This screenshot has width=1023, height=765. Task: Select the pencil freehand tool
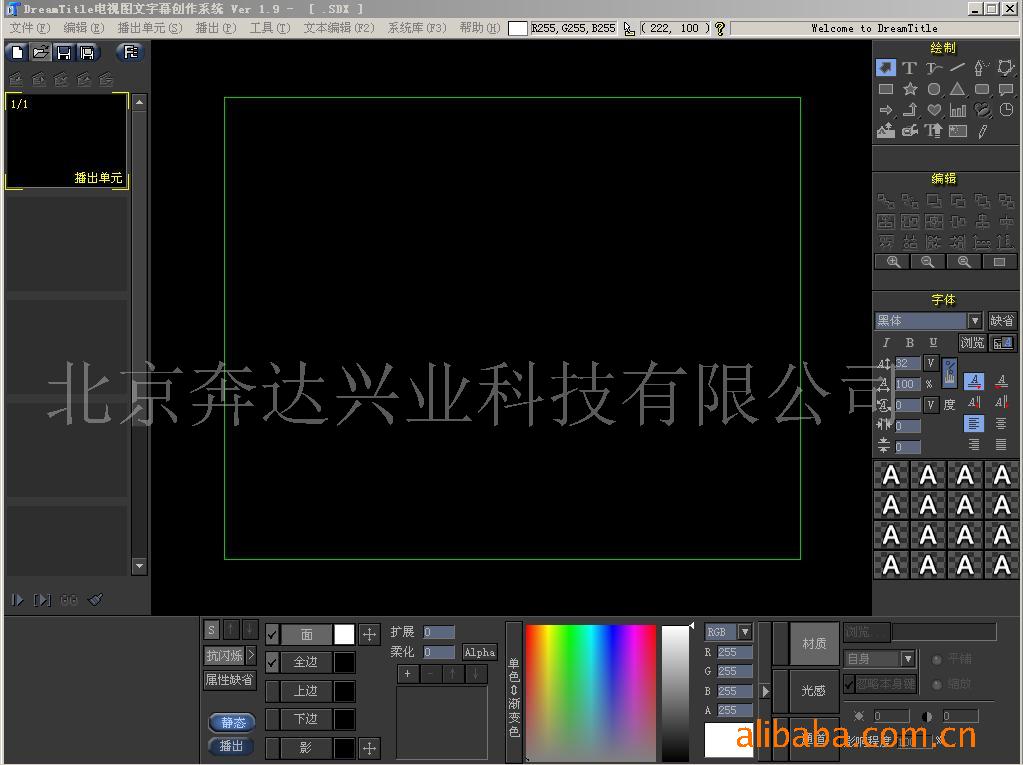[982, 131]
